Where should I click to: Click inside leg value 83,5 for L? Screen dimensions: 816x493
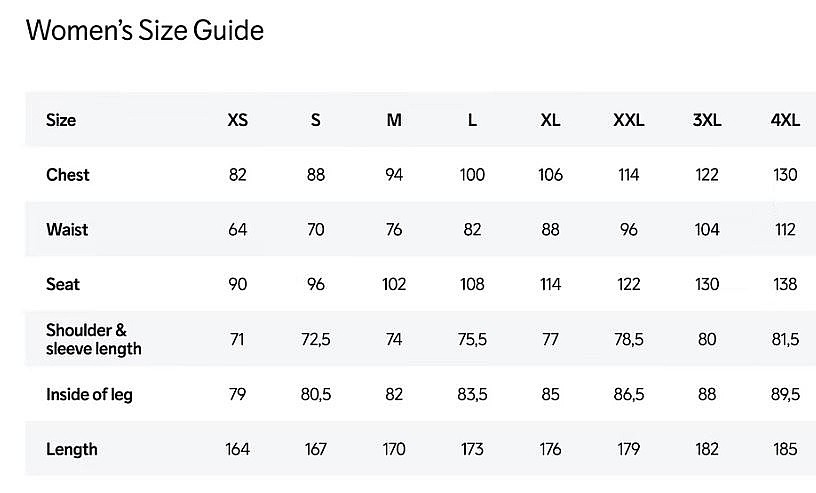[x=472, y=395]
